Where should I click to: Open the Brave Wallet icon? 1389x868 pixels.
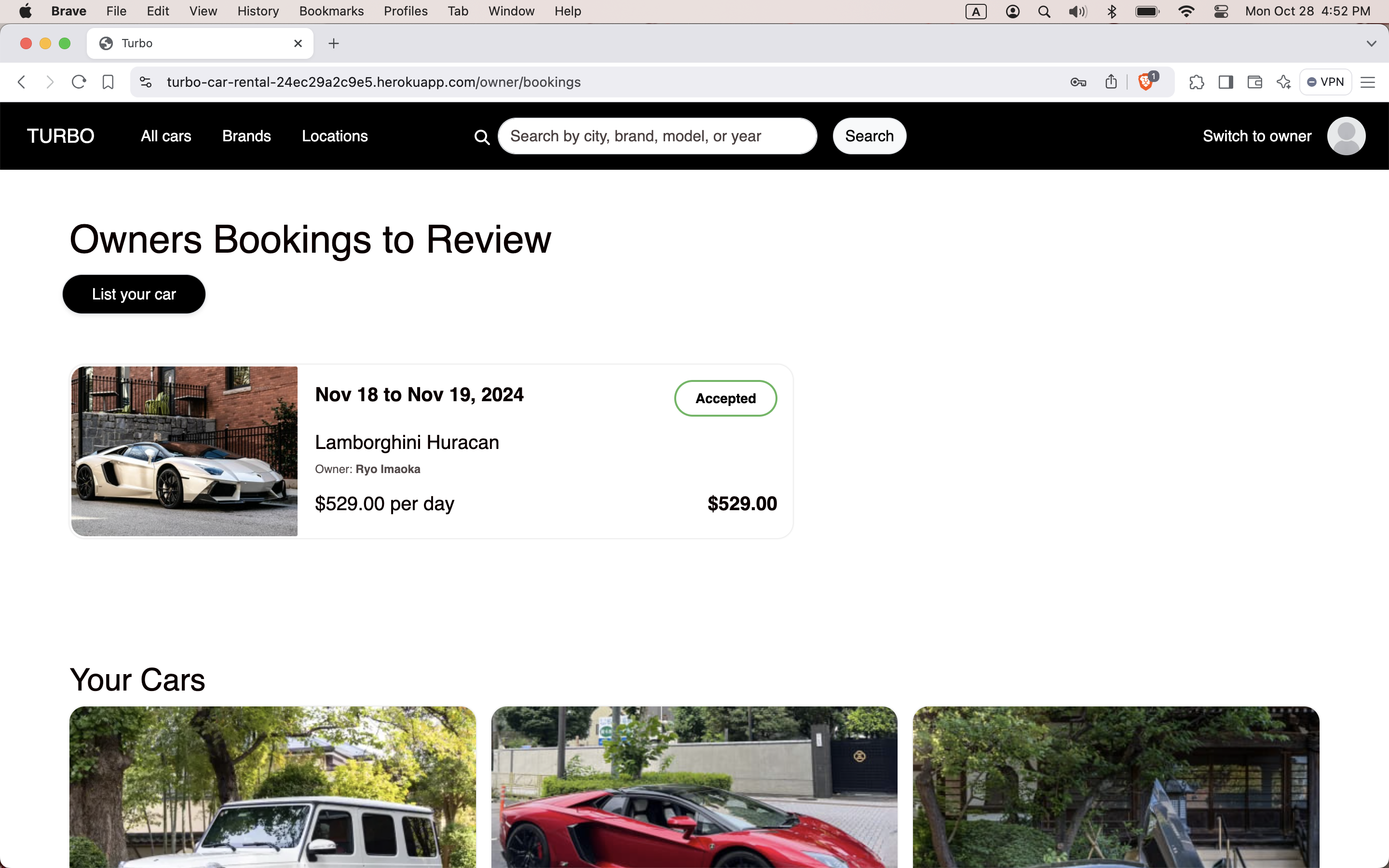[1255, 82]
